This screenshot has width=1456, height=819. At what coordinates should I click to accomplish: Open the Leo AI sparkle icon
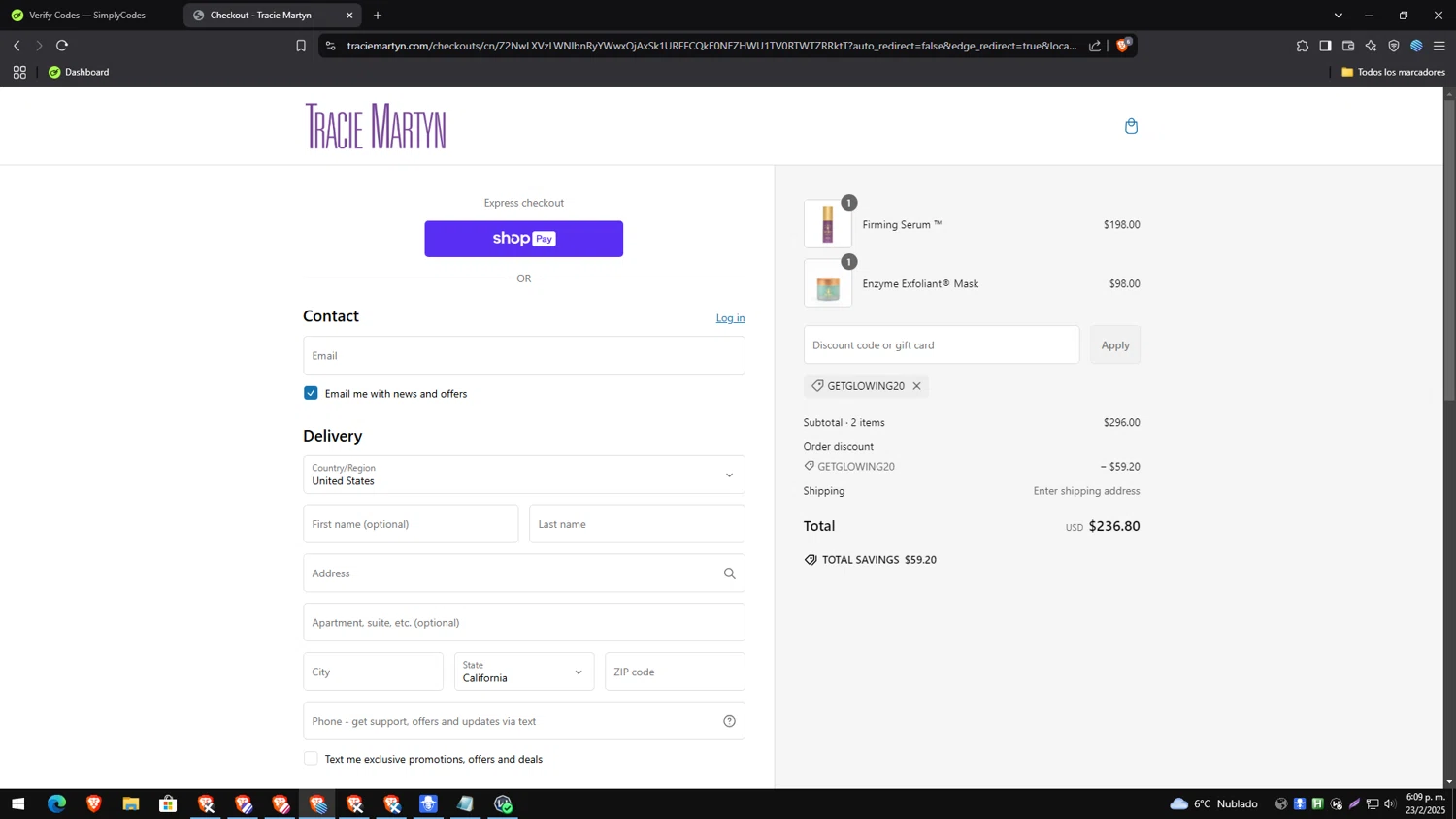pos(1371,46)
